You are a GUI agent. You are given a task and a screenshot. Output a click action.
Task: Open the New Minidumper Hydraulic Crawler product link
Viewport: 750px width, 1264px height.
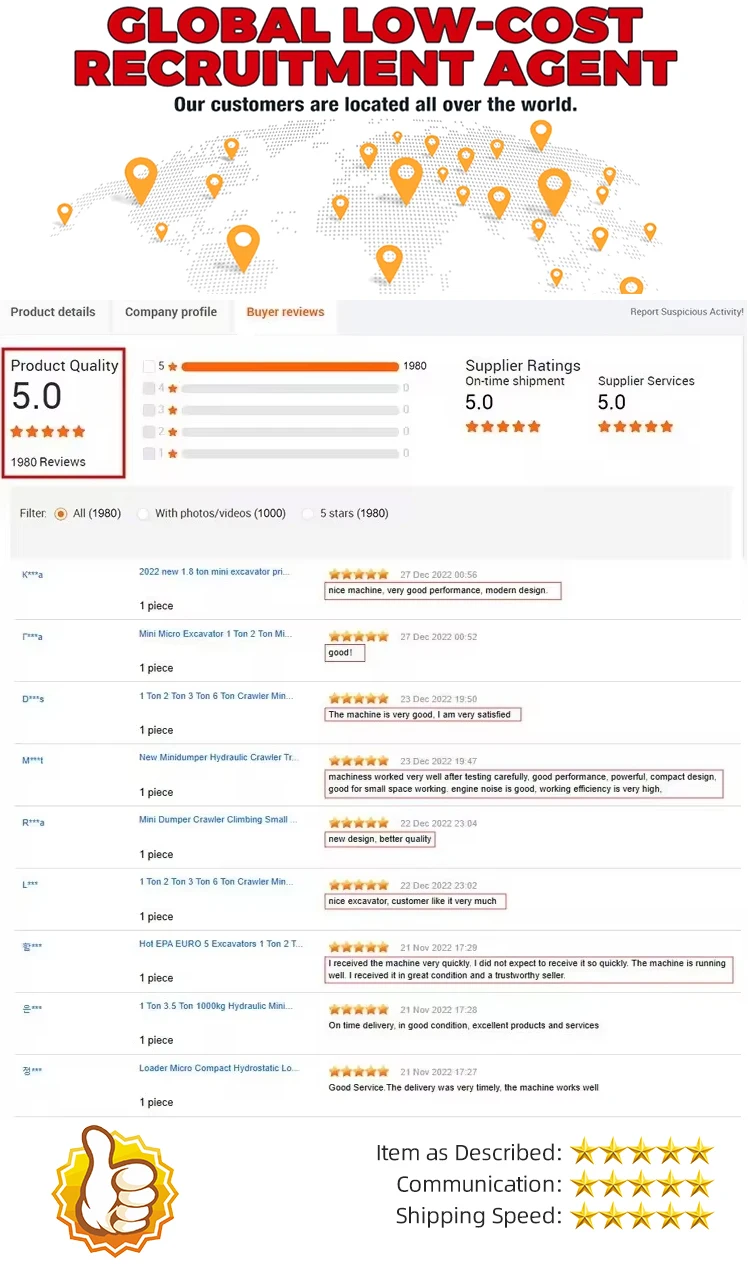point(218,758)
